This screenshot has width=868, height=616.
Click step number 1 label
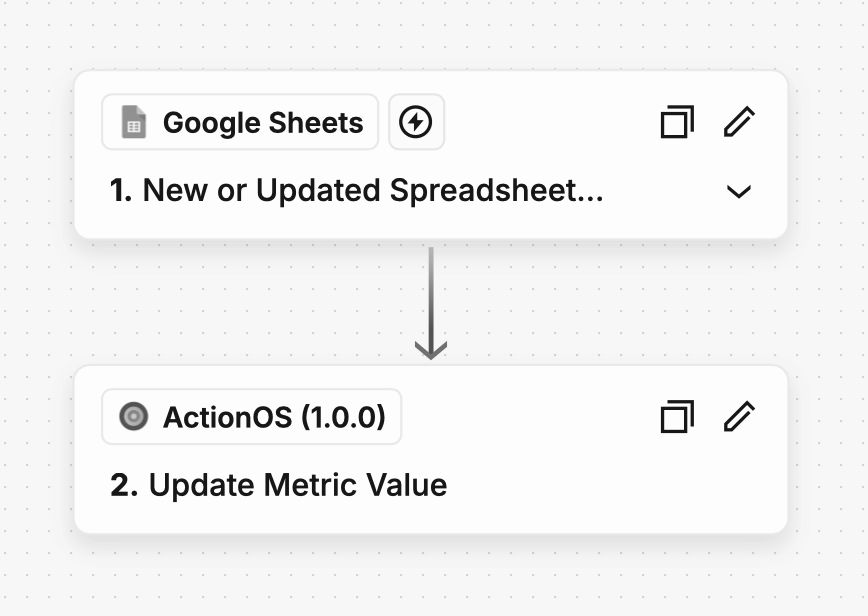tap(121, 191)
